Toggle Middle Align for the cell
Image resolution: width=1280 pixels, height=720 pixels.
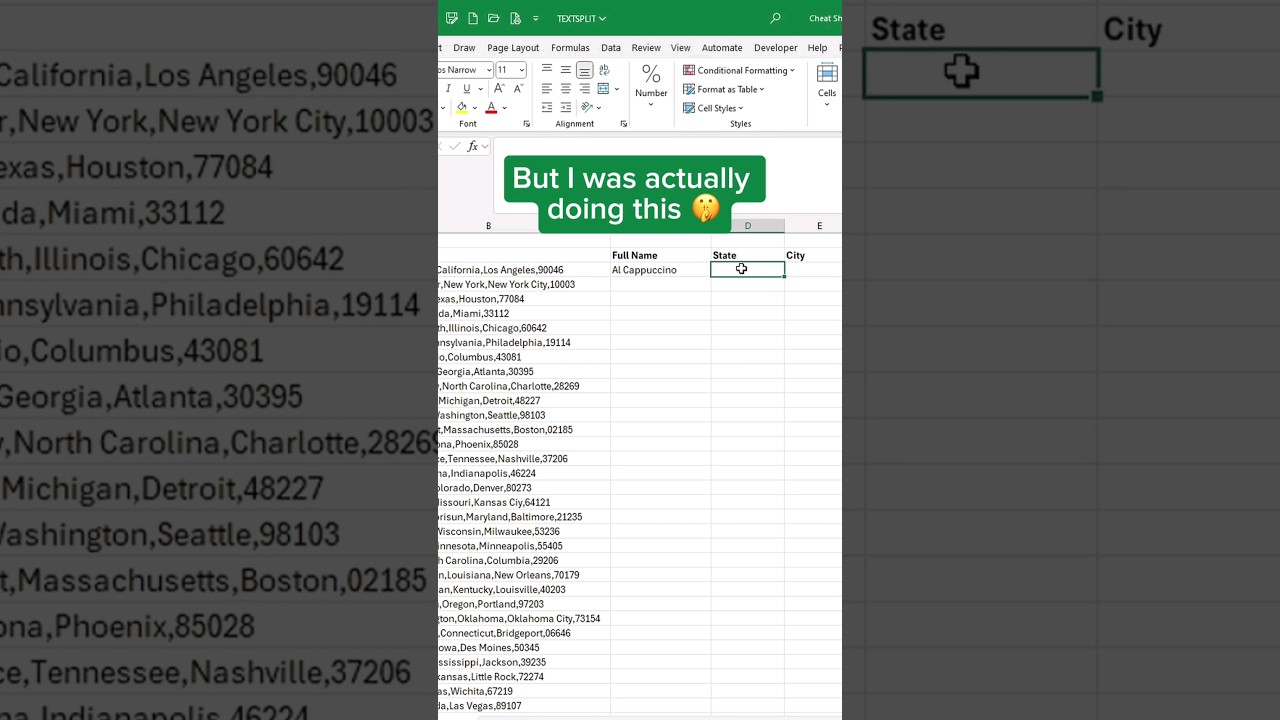565,70
